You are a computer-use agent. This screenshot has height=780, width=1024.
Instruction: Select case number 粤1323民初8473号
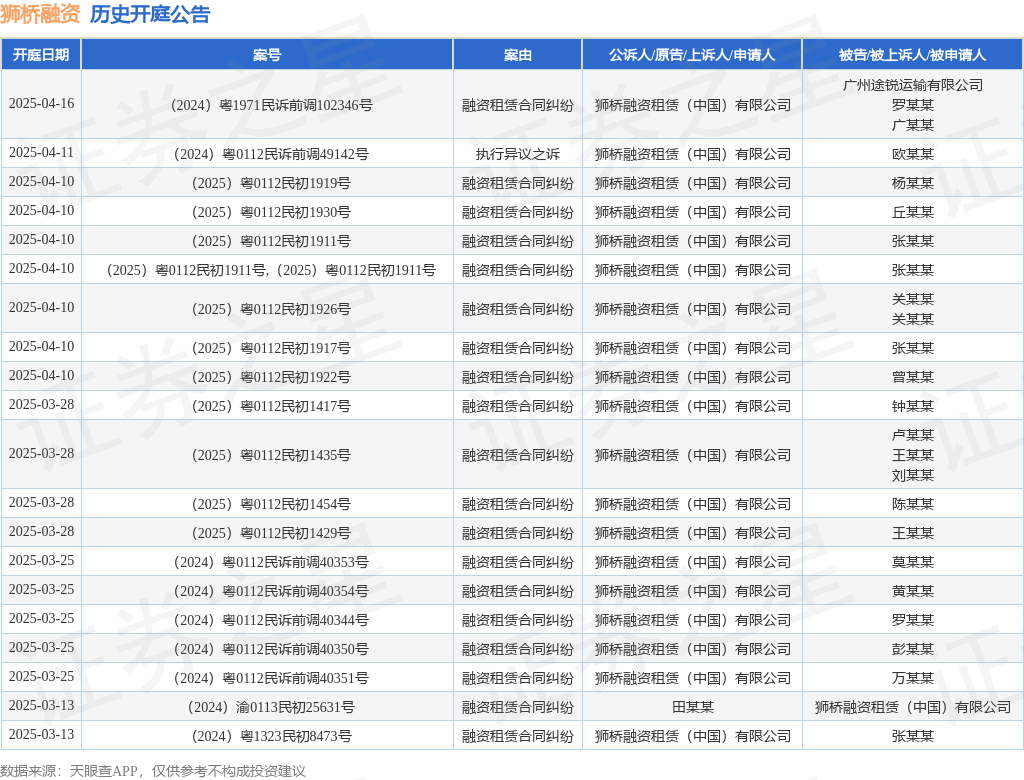[271, 736]
